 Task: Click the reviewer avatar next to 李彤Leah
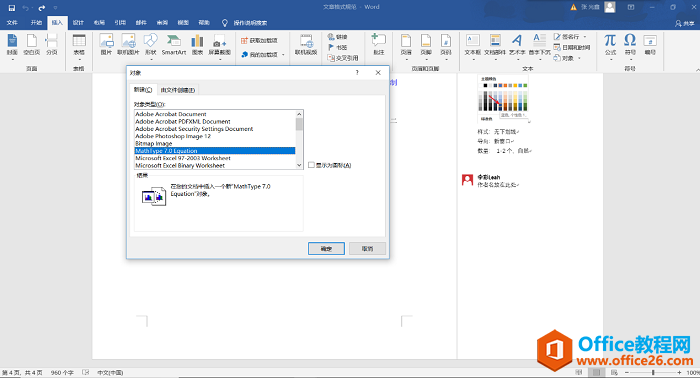pos(467,180)
